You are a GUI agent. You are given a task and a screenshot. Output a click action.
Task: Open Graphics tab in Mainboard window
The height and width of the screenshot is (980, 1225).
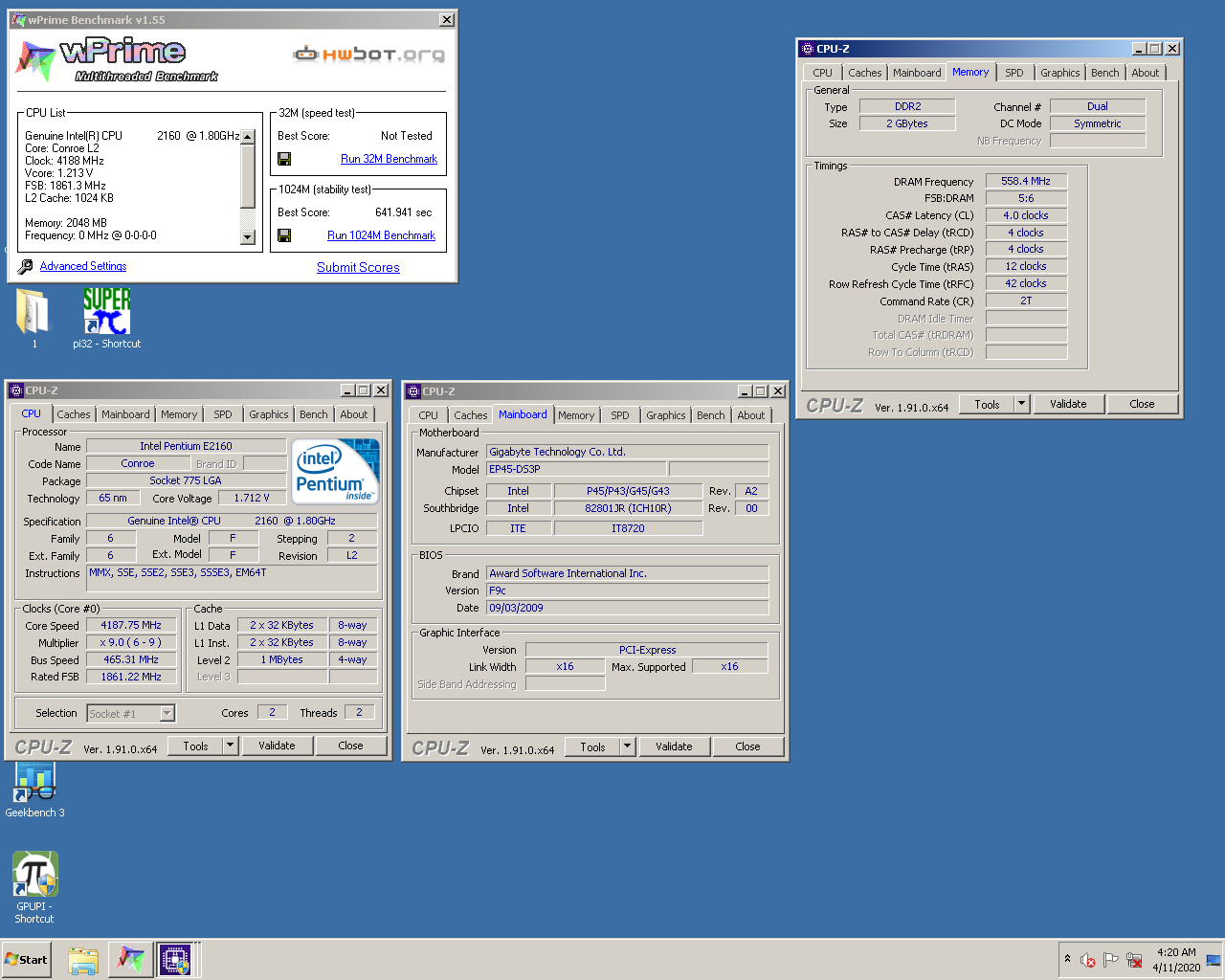tap(665, 415)
